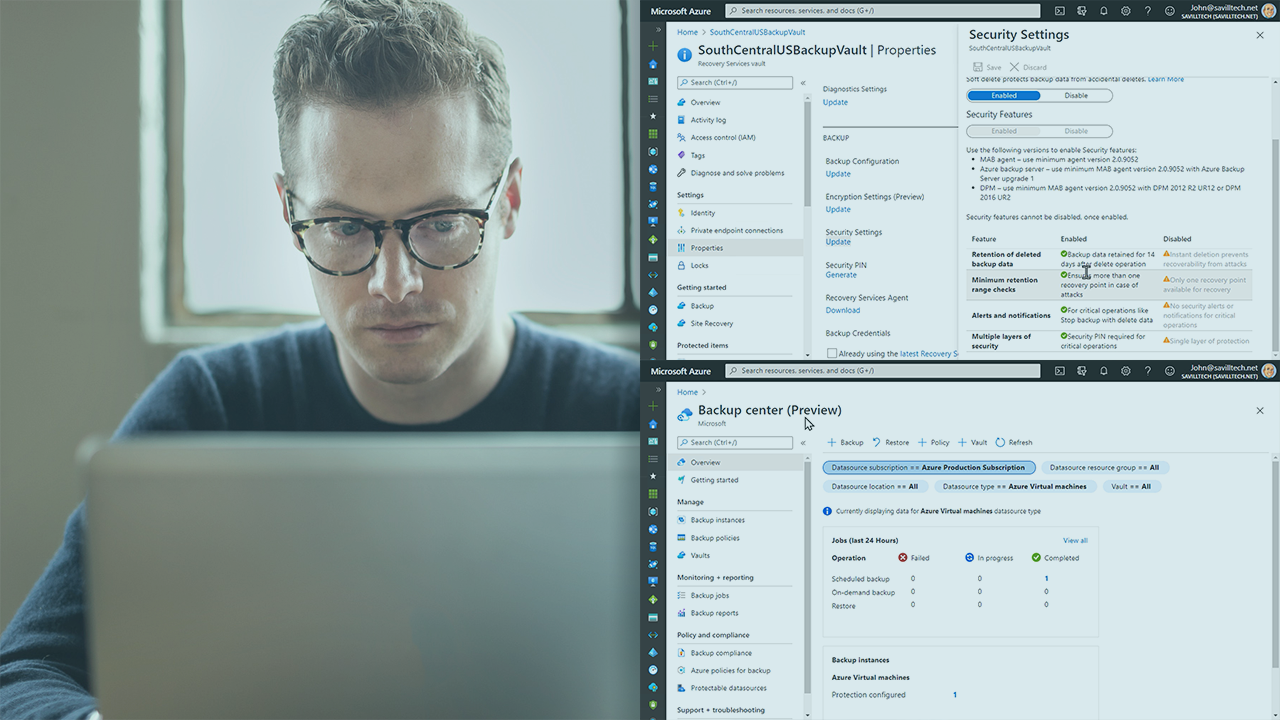Open Backup reports in Backup center menu
The height and width of the screenshot is (720, 1280).
pos(714,613)
